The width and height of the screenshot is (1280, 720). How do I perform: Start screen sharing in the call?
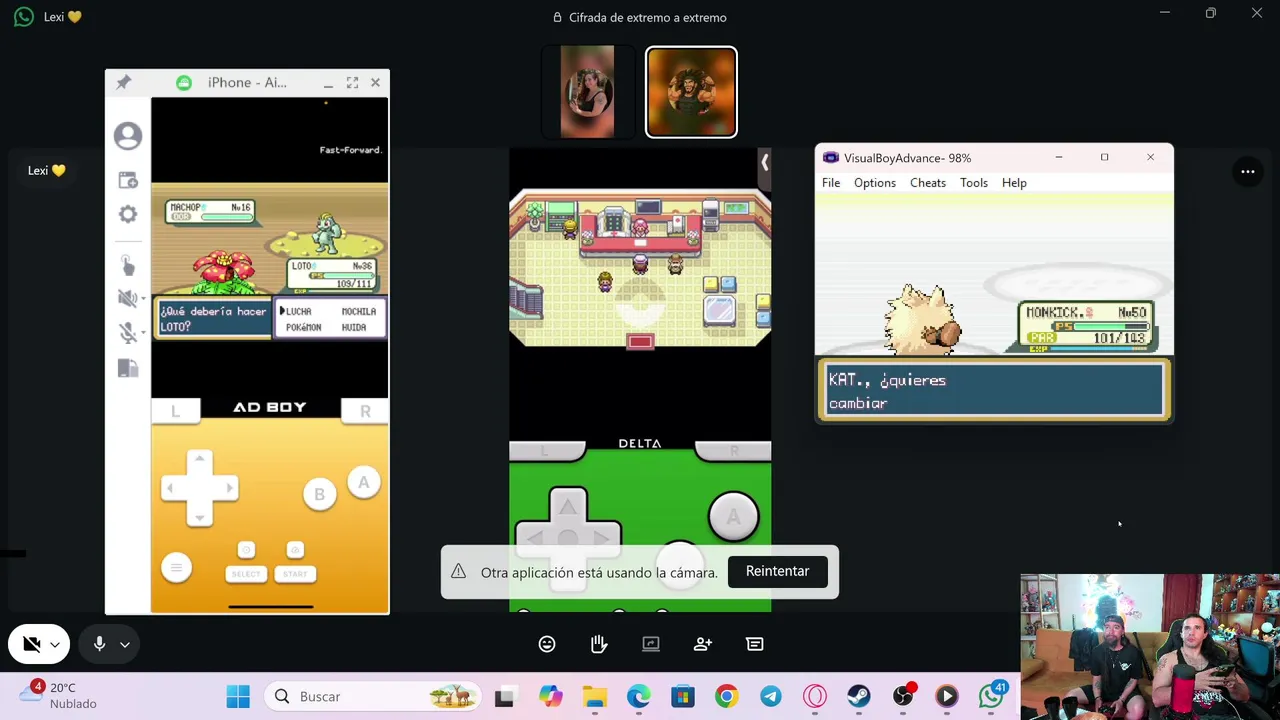click(651, 644)
